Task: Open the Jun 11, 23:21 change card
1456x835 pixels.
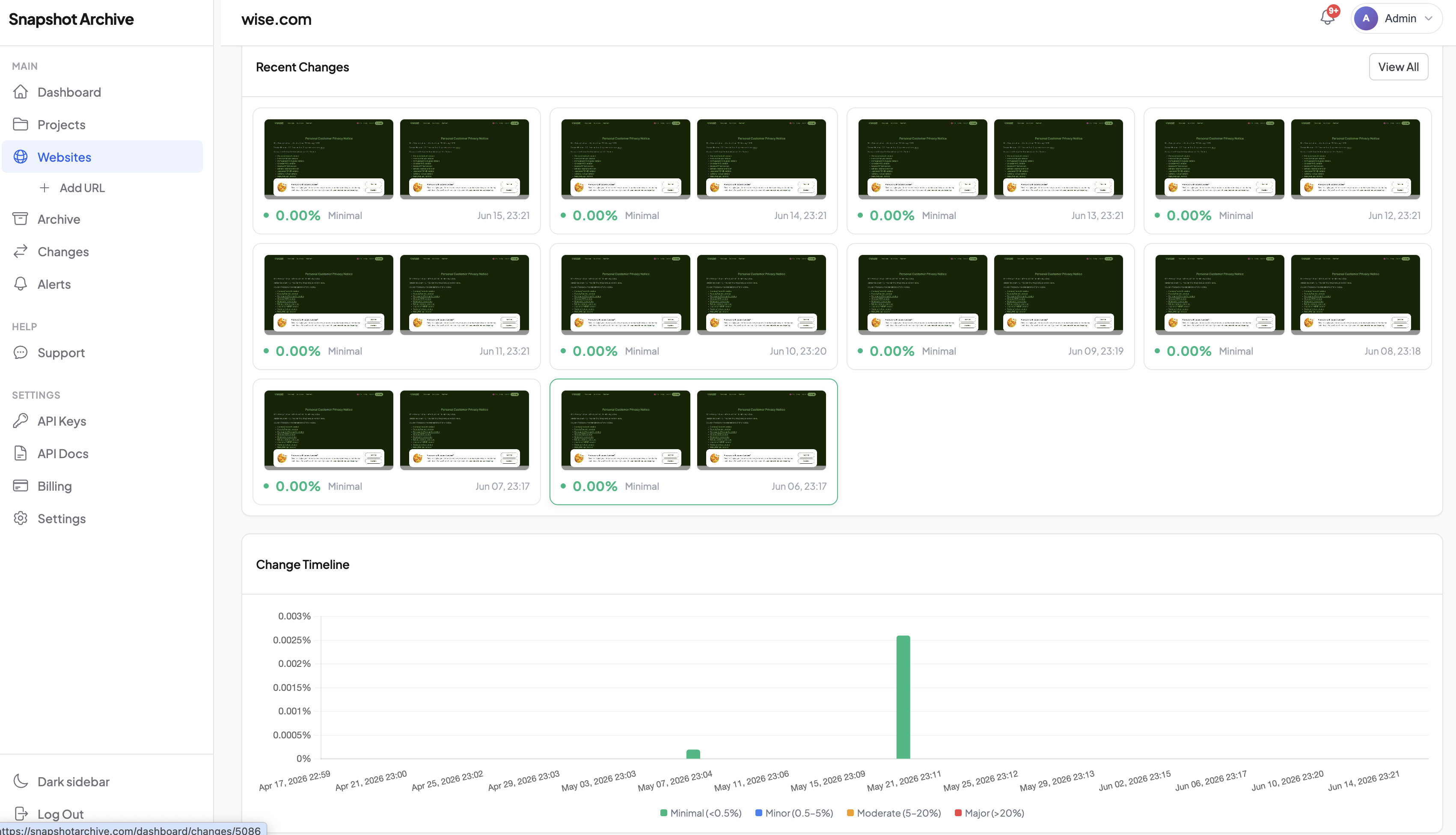Action: (x=396, y=306)
